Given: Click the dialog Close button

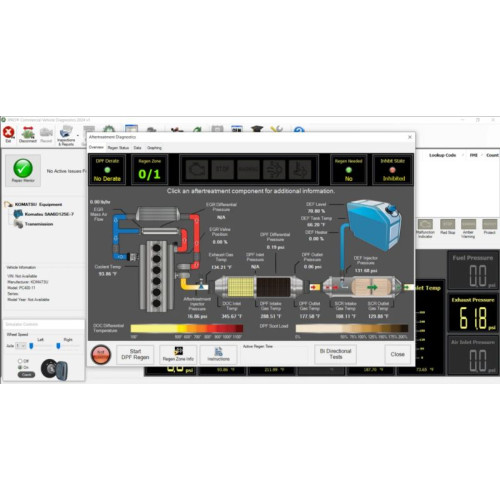Looking at the screenshot, I should [x=397, y=354].
